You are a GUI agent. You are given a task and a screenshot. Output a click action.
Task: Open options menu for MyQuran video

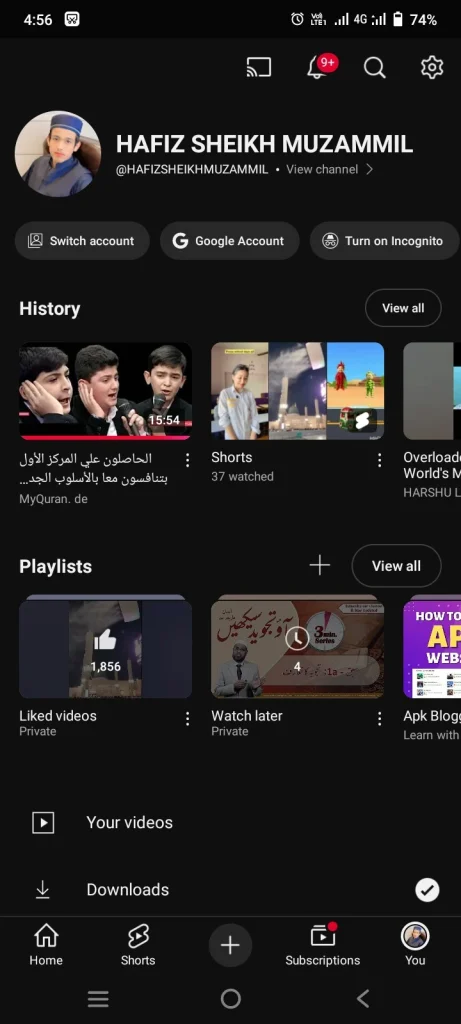click(187, 460)
